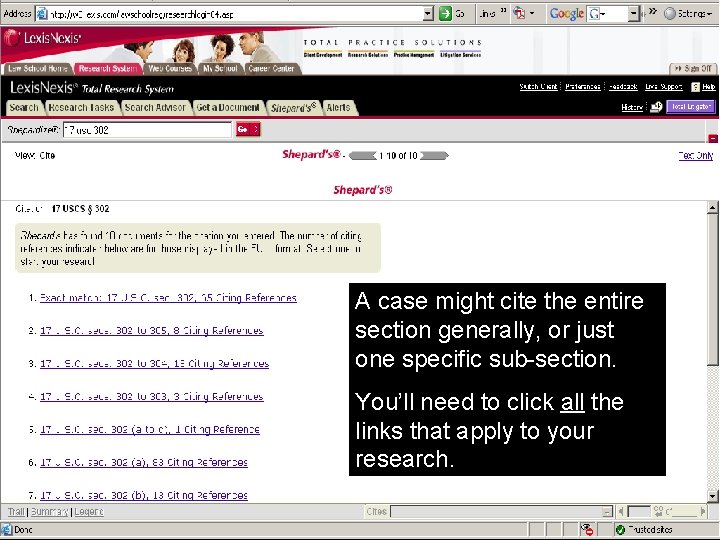Click the results scrollbar up arrow
Image resolution: width=720 pixels, height=540 pixels.
[x=713, y=207]
